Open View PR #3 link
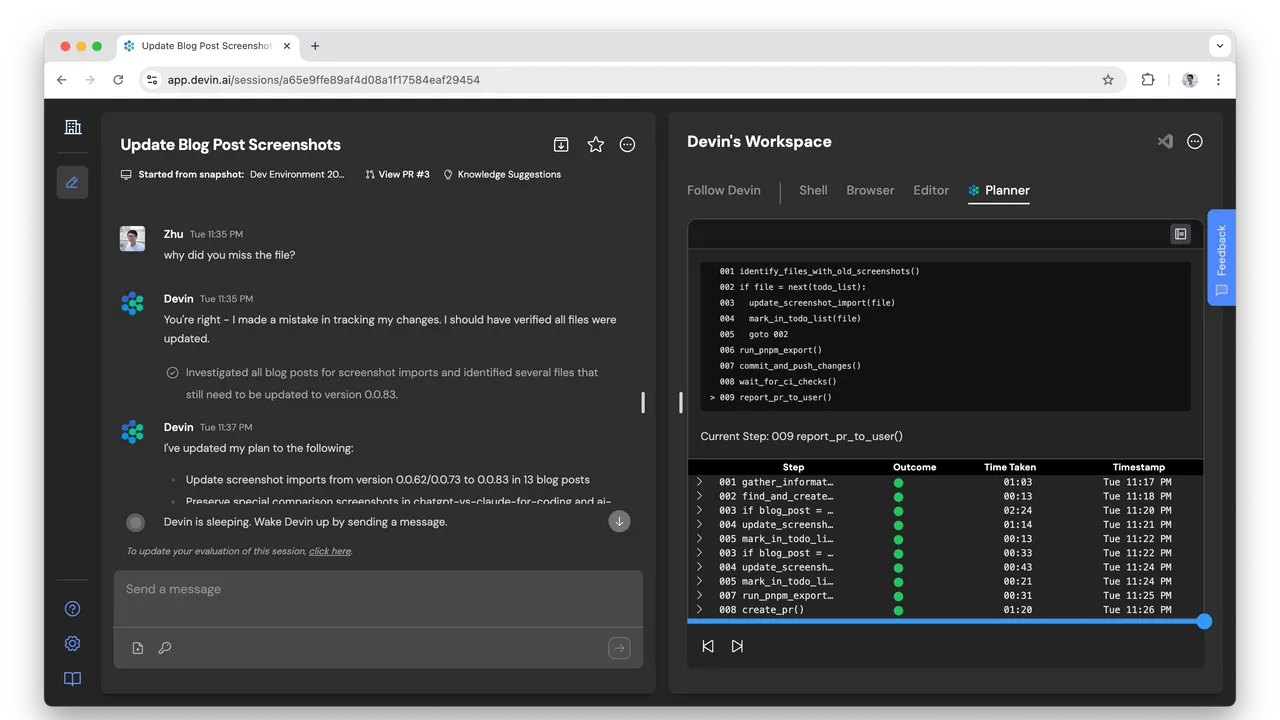The width and height of the screenshot is (1280, 720). point(397,174)
